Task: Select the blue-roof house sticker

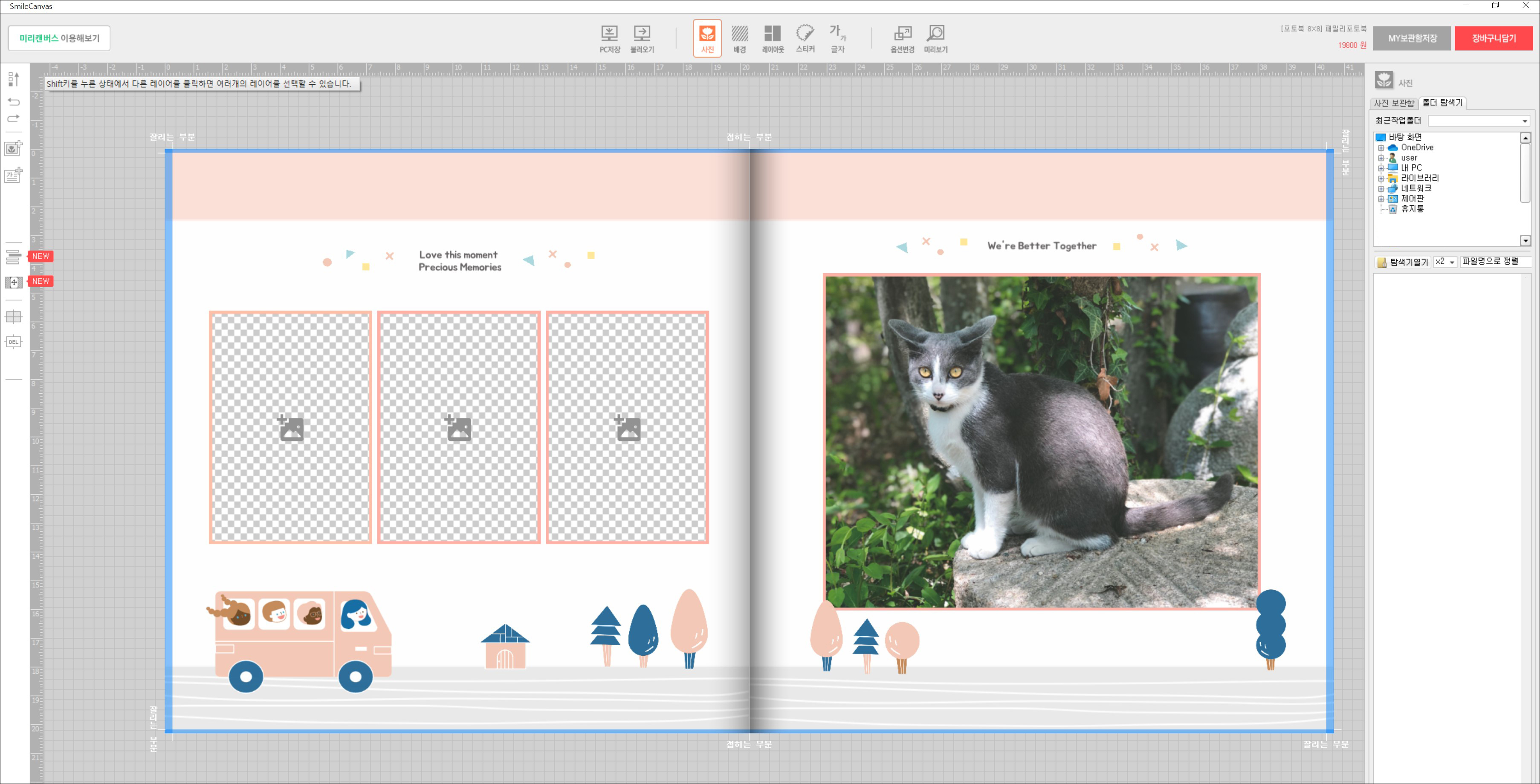Action: click(505, 646)
